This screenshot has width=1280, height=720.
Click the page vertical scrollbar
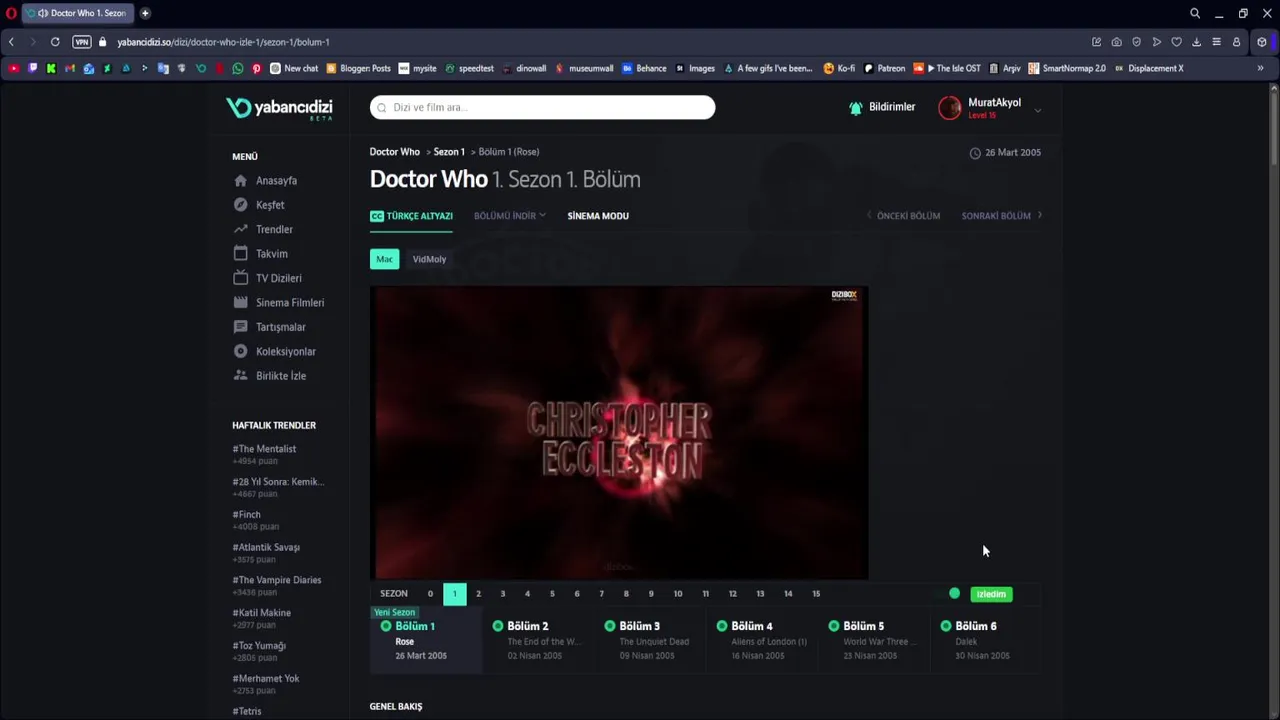coord(1273,130)
